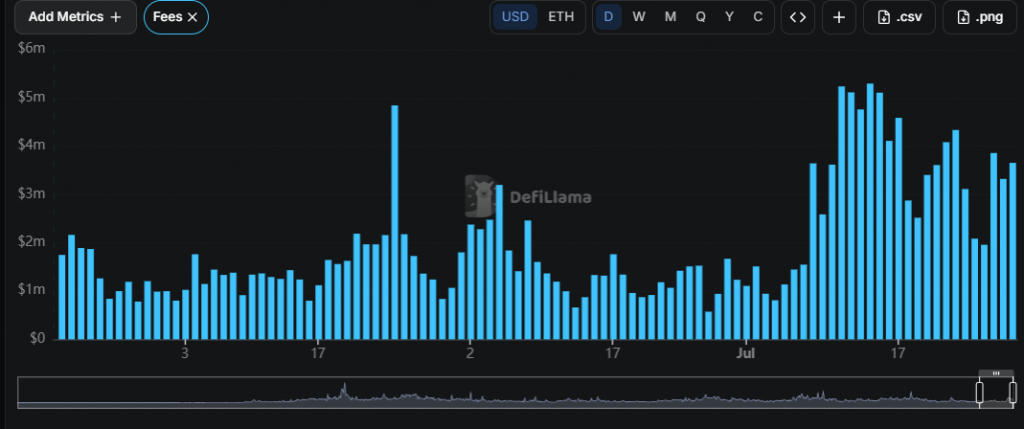This screenshot has width=1024, height=429.
Task: Select quarterly Q interval
Action: (x=700, y=17)
